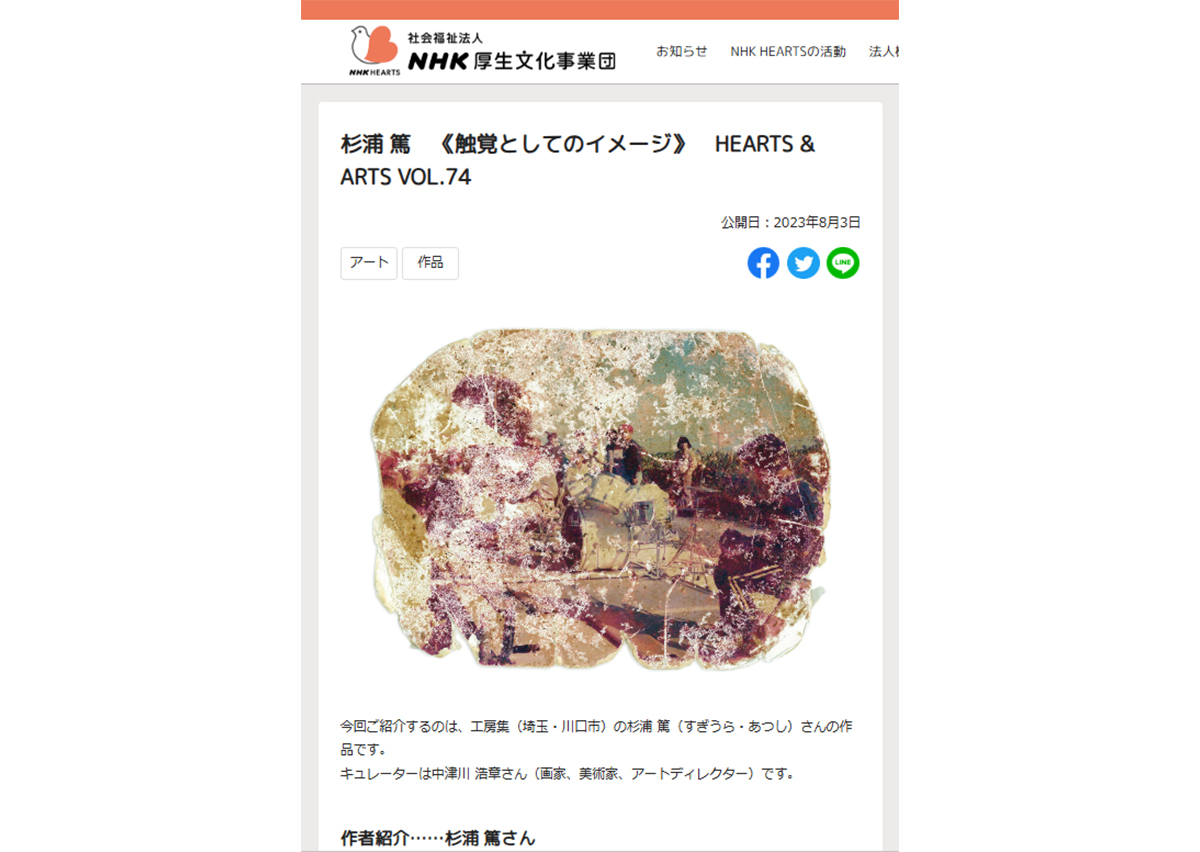Click the orange top banner bar
The image size is (1200, 852).
pos(600,10)
